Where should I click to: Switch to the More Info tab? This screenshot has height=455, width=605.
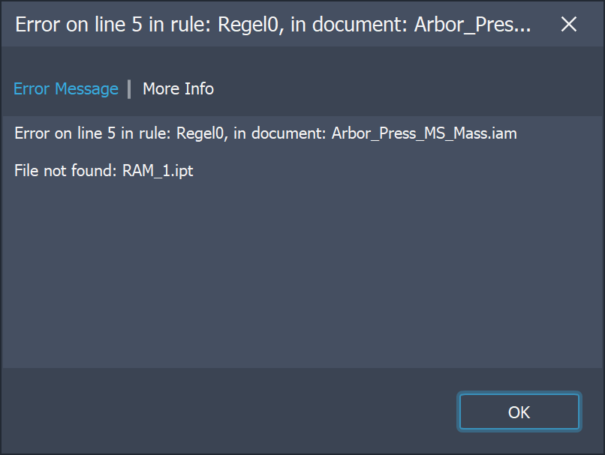point(178,89)
